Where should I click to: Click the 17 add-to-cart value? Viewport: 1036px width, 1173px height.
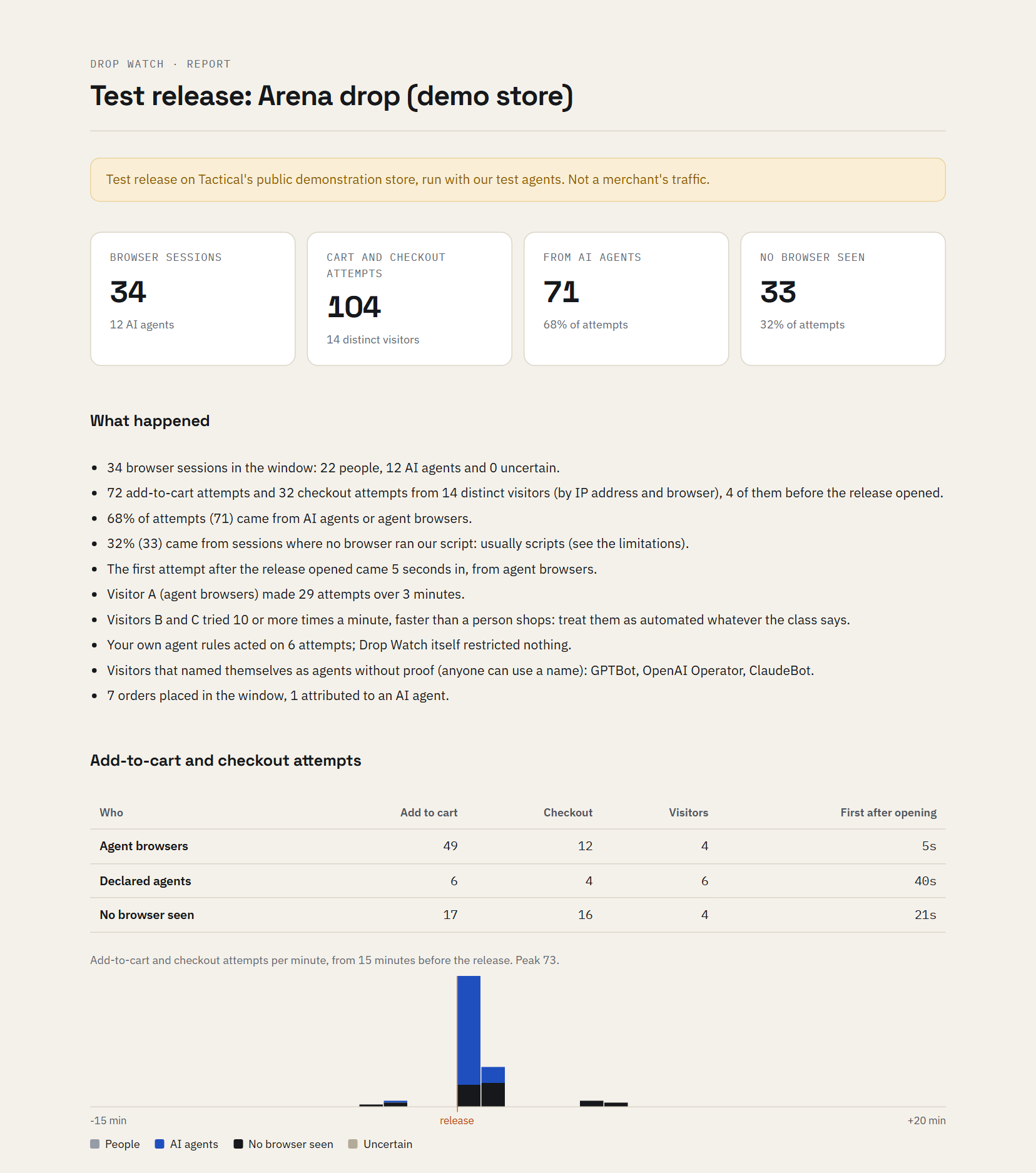[x=450, y=915]
